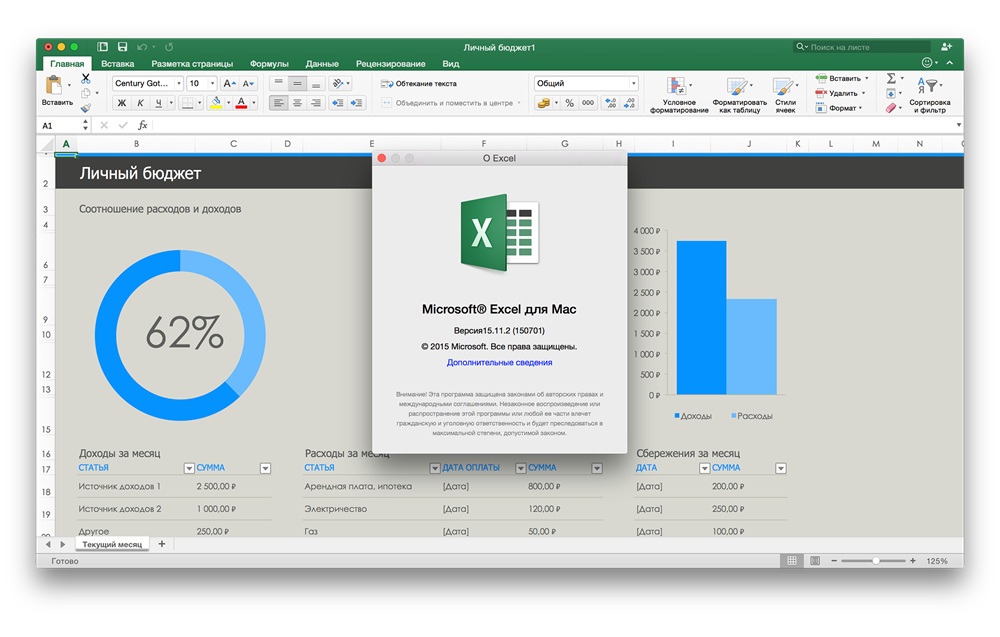
Task: Click the Cut scissors icon
Action: point(85,78)
